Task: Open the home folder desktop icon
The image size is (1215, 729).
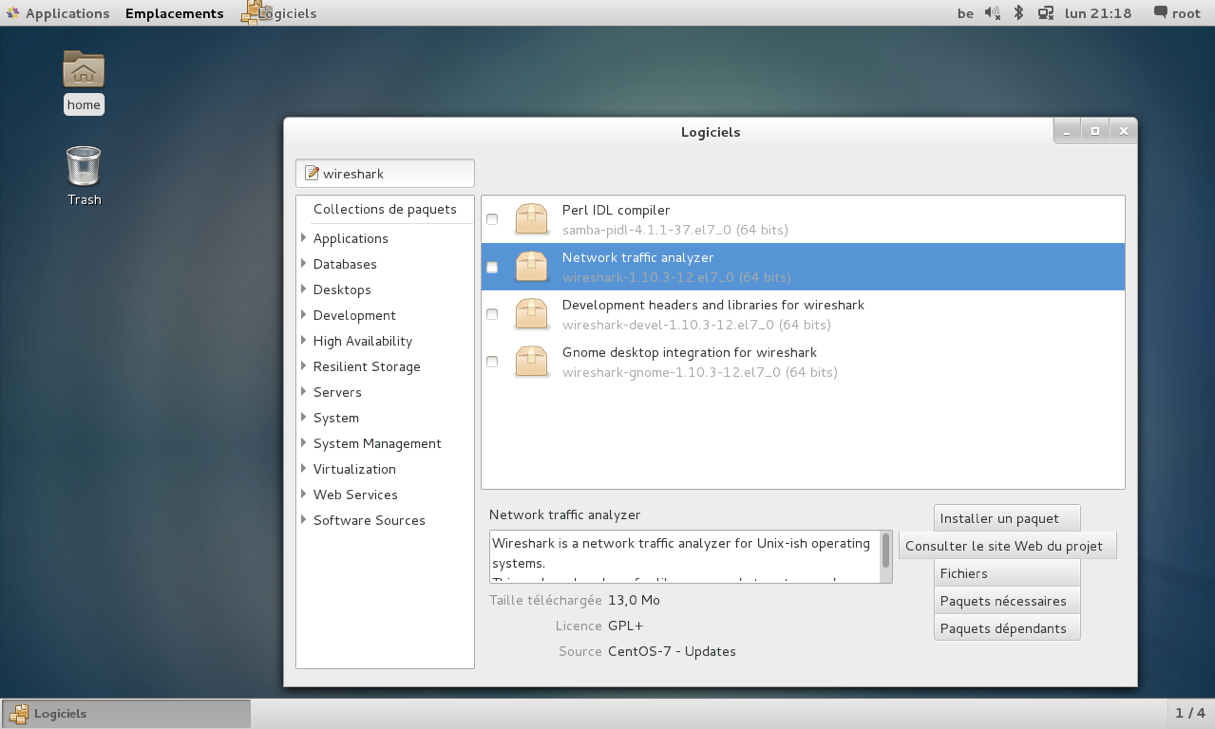Action: tap(84, 70)
